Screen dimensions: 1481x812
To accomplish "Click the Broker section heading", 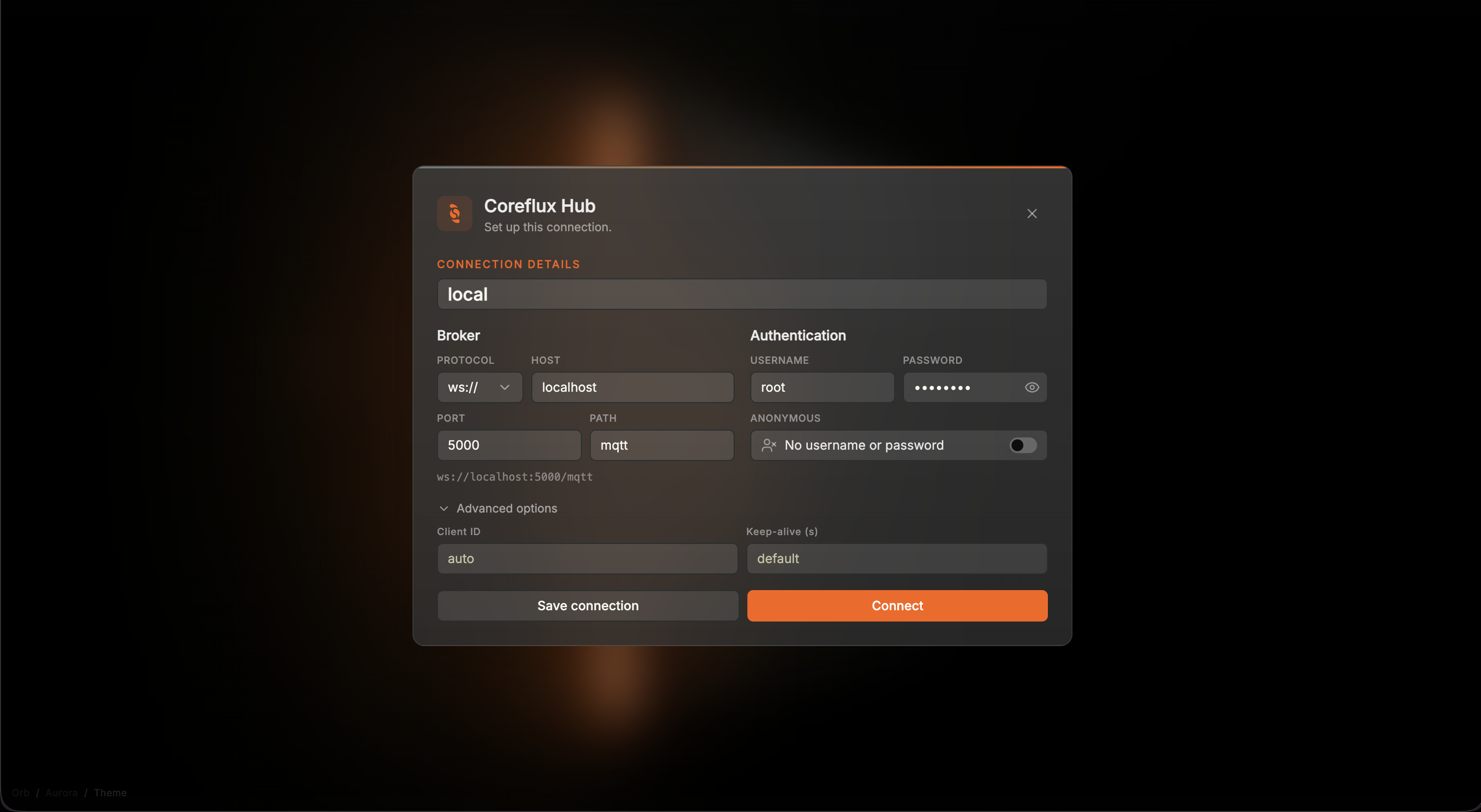I will (x=458, y=336).
